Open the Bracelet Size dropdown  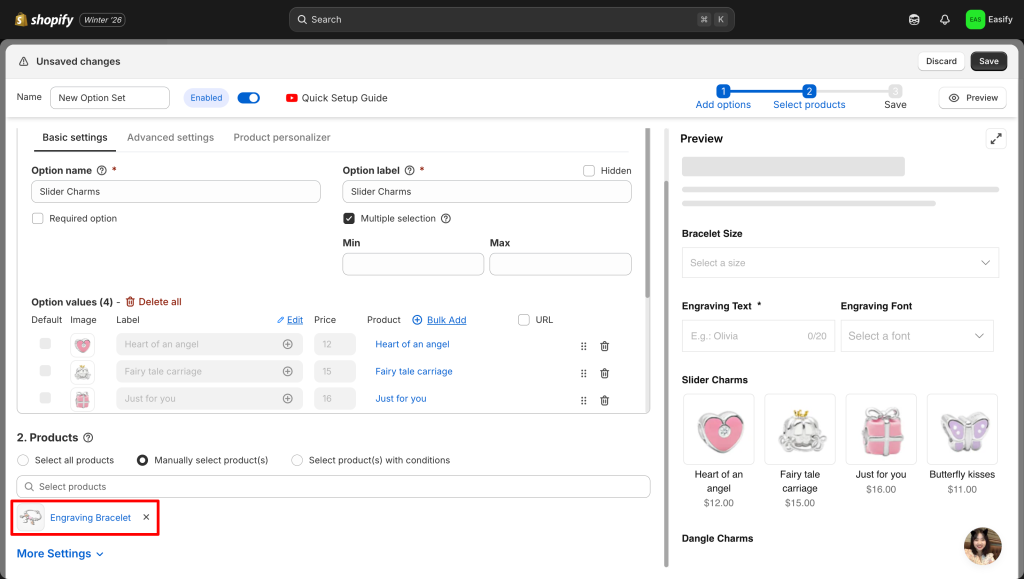[840, 263]
